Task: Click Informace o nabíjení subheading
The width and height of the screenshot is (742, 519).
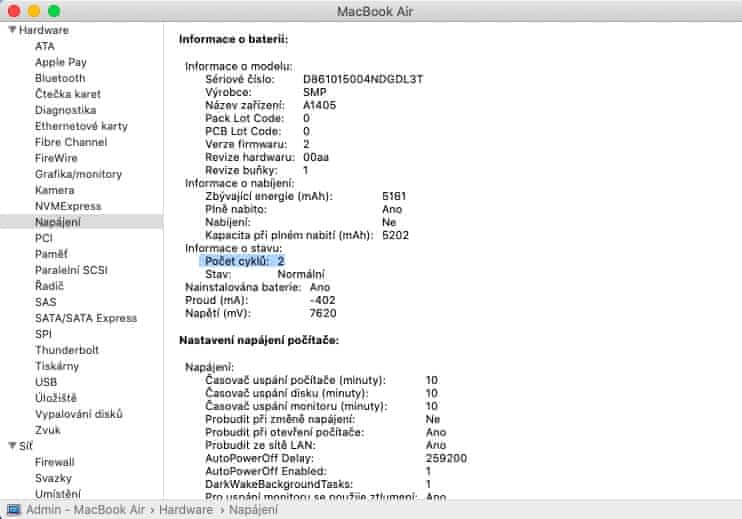Action: tap(239, 183)
